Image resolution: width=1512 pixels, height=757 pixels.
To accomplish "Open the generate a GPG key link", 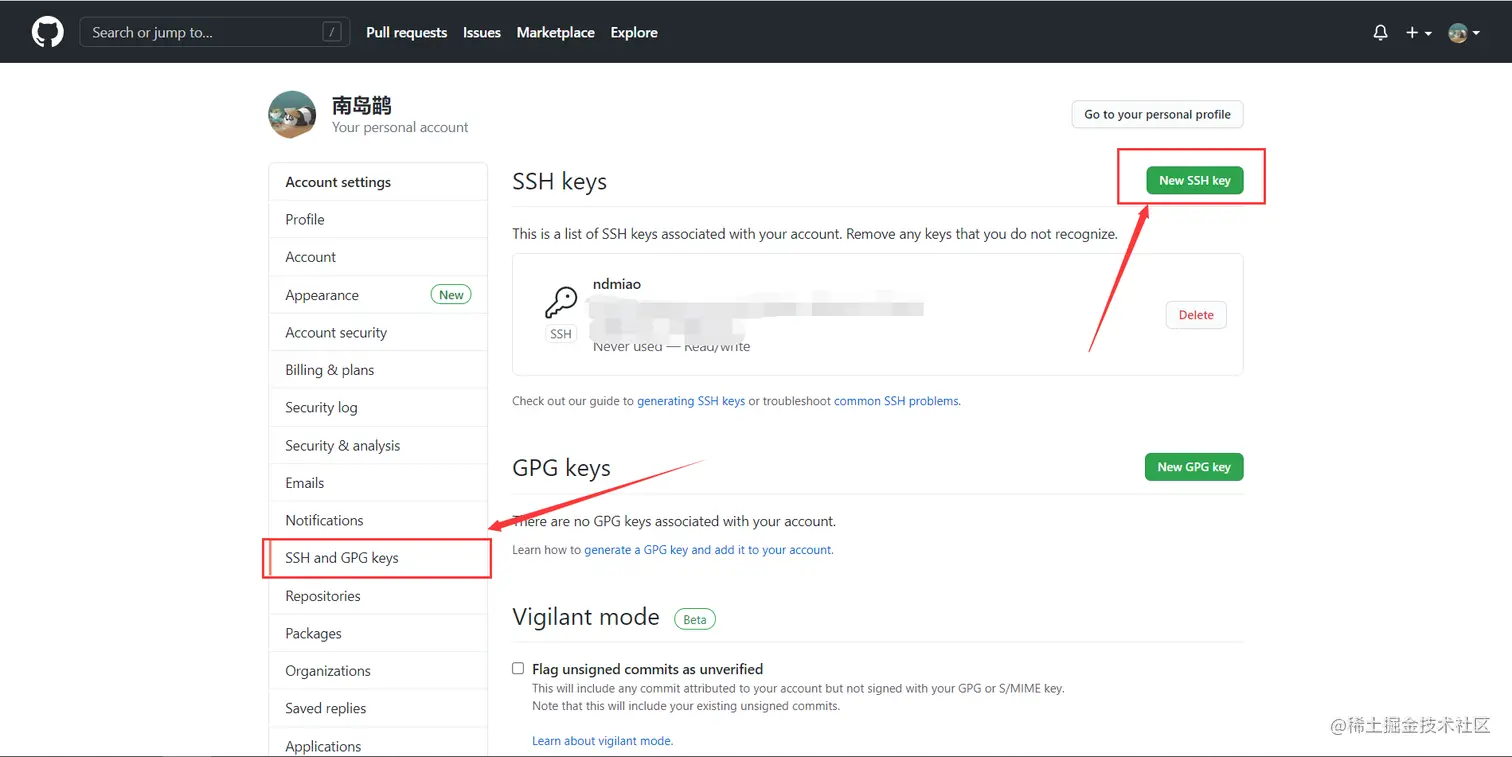I will pos(708,550).
